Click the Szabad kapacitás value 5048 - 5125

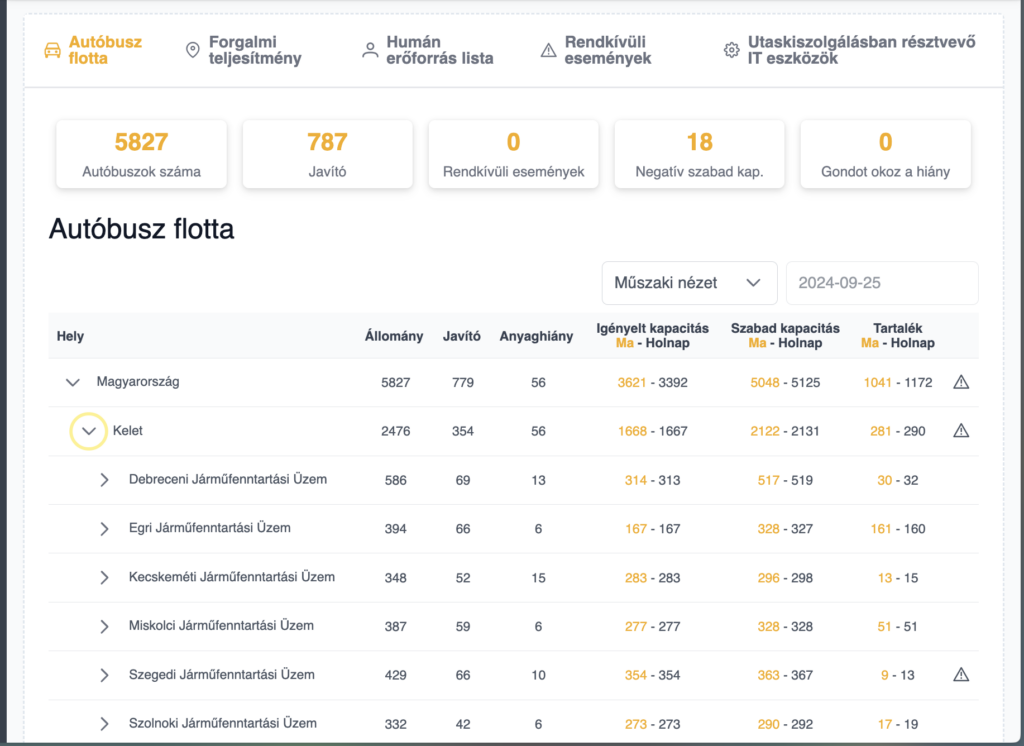(x=785, y=382)
